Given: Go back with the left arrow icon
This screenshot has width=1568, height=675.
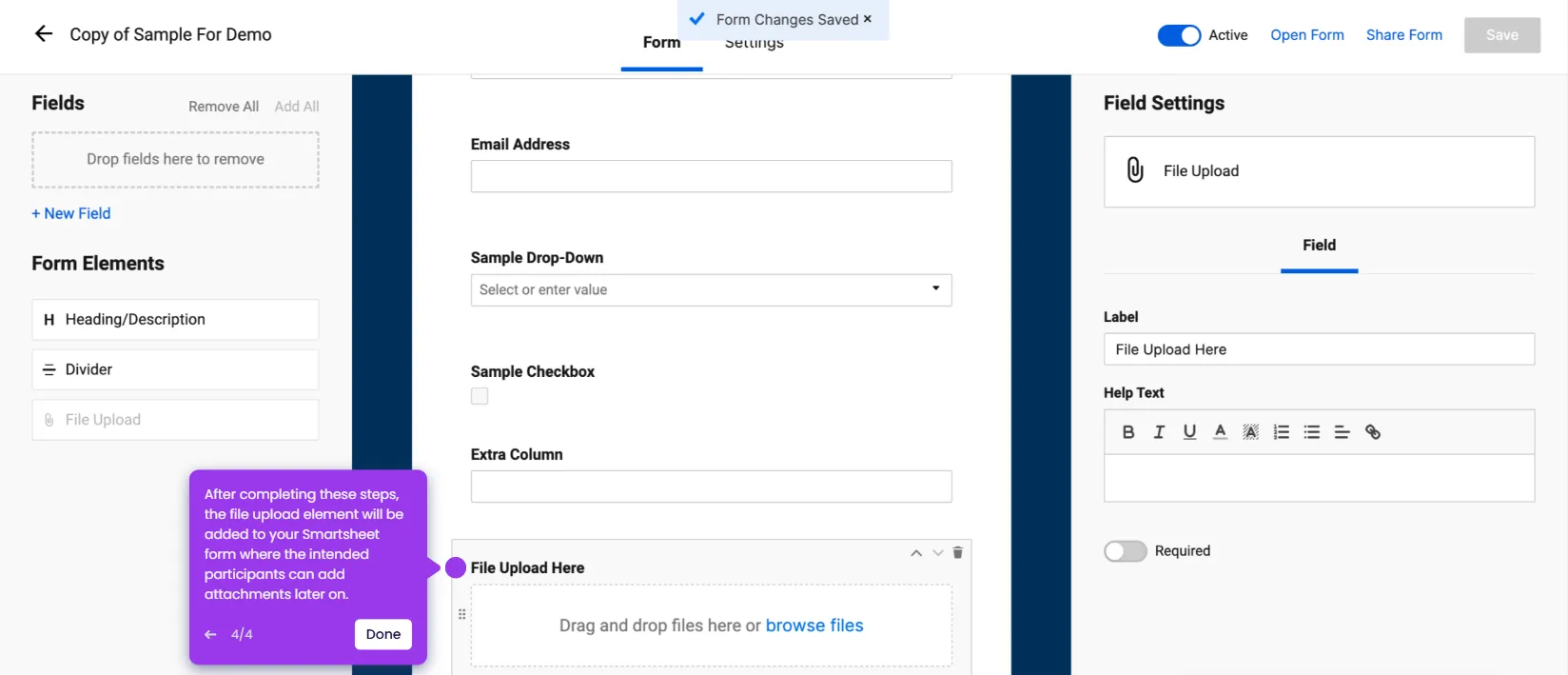Looking at the screenshot, I should tap(44, 34).
